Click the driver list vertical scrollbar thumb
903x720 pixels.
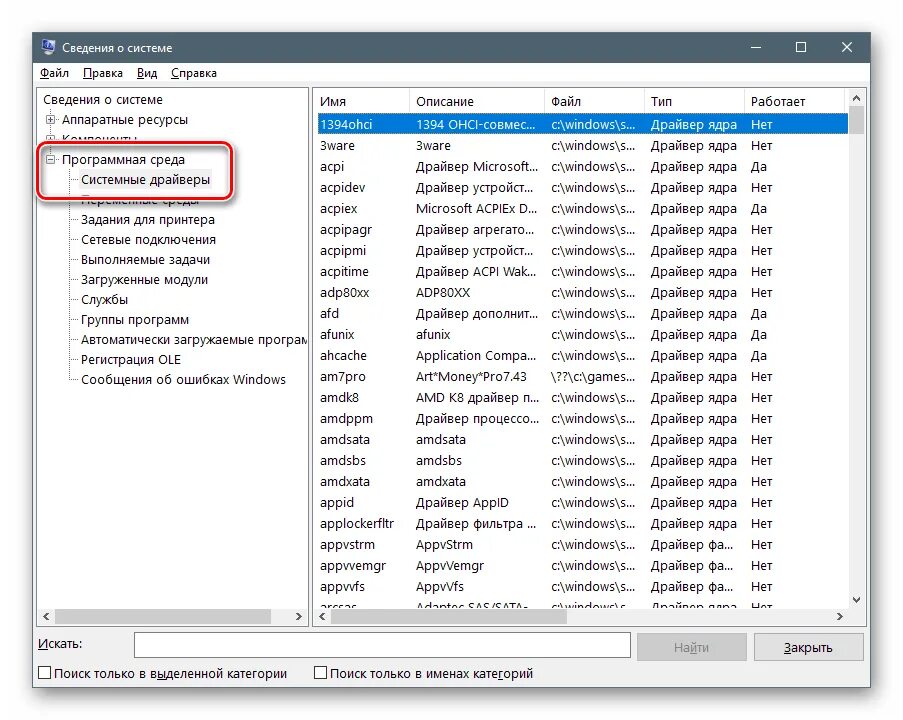coord(856,121)
